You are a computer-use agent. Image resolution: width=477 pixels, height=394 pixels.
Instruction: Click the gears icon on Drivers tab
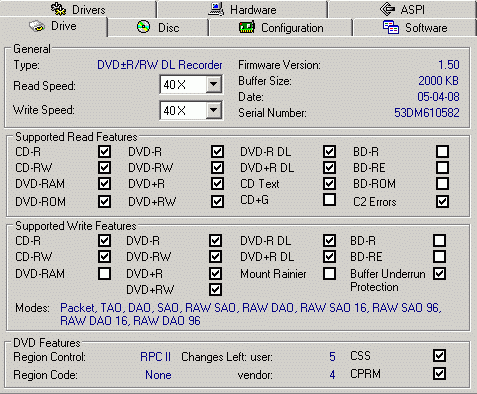(58, 9)
